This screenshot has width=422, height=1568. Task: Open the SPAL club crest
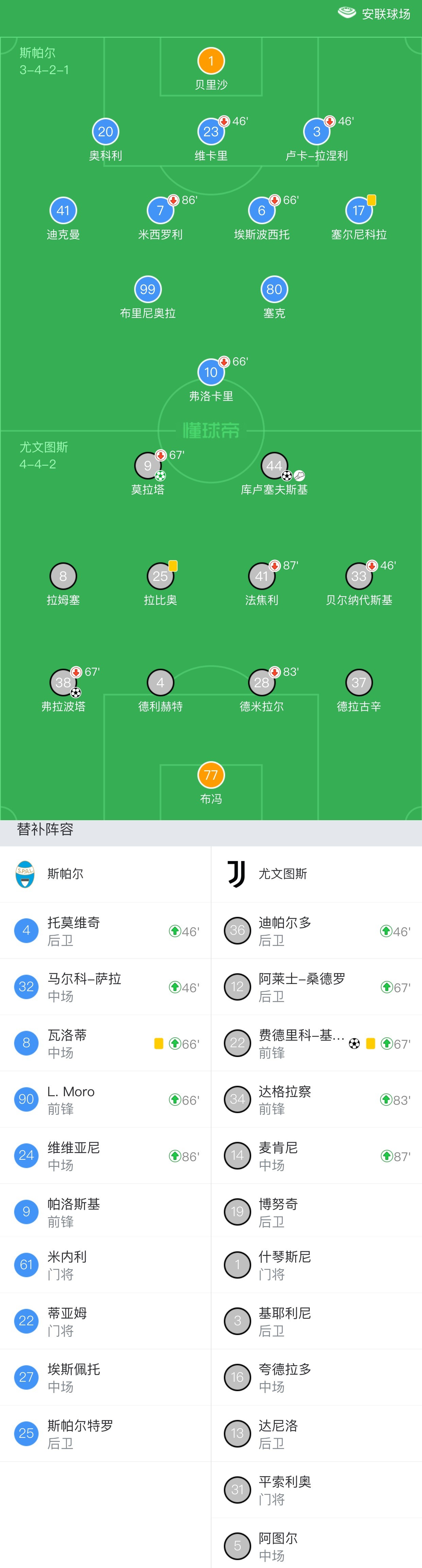[x=25, y=874]
